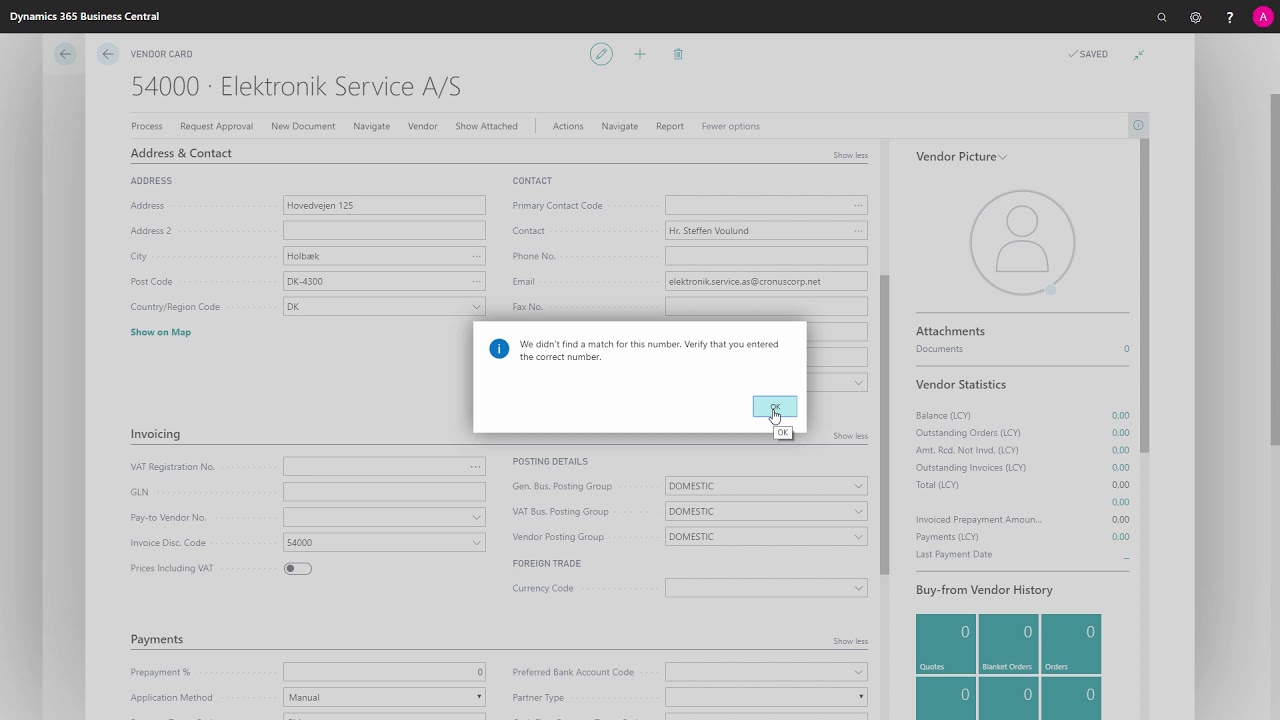This screenshot has width=1280, height=720.
Task: Open the help question mark icon
Action: point(1230,17)
